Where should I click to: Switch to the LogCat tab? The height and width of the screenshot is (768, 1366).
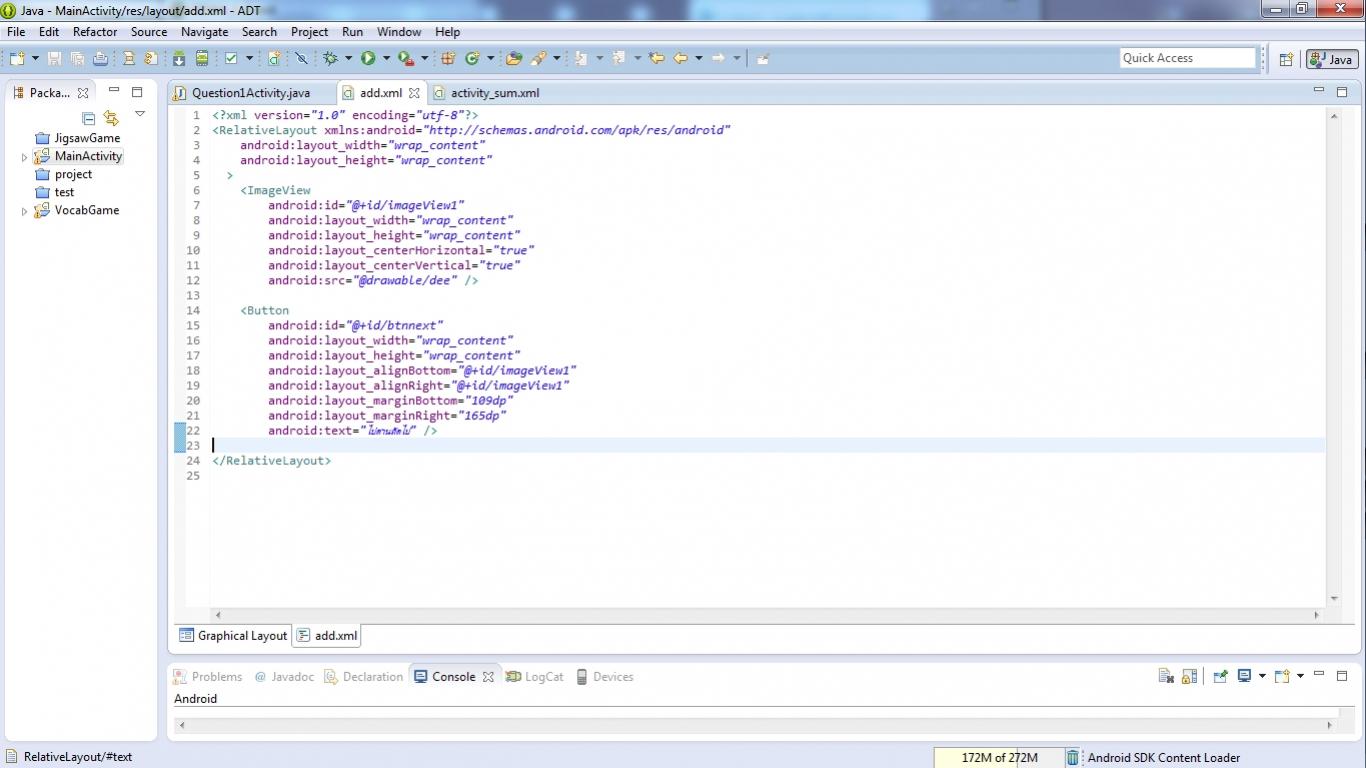tap(535, 677)
